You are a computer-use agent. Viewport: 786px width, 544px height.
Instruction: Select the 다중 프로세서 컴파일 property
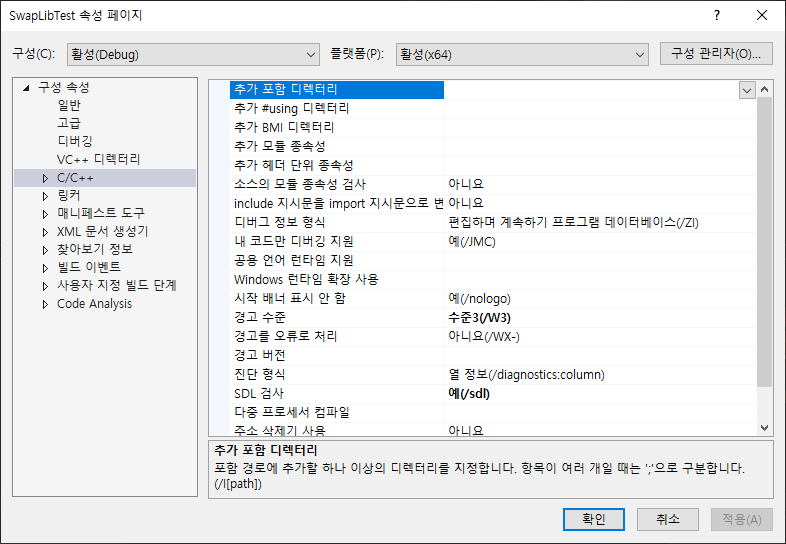(x=337, y=413)
